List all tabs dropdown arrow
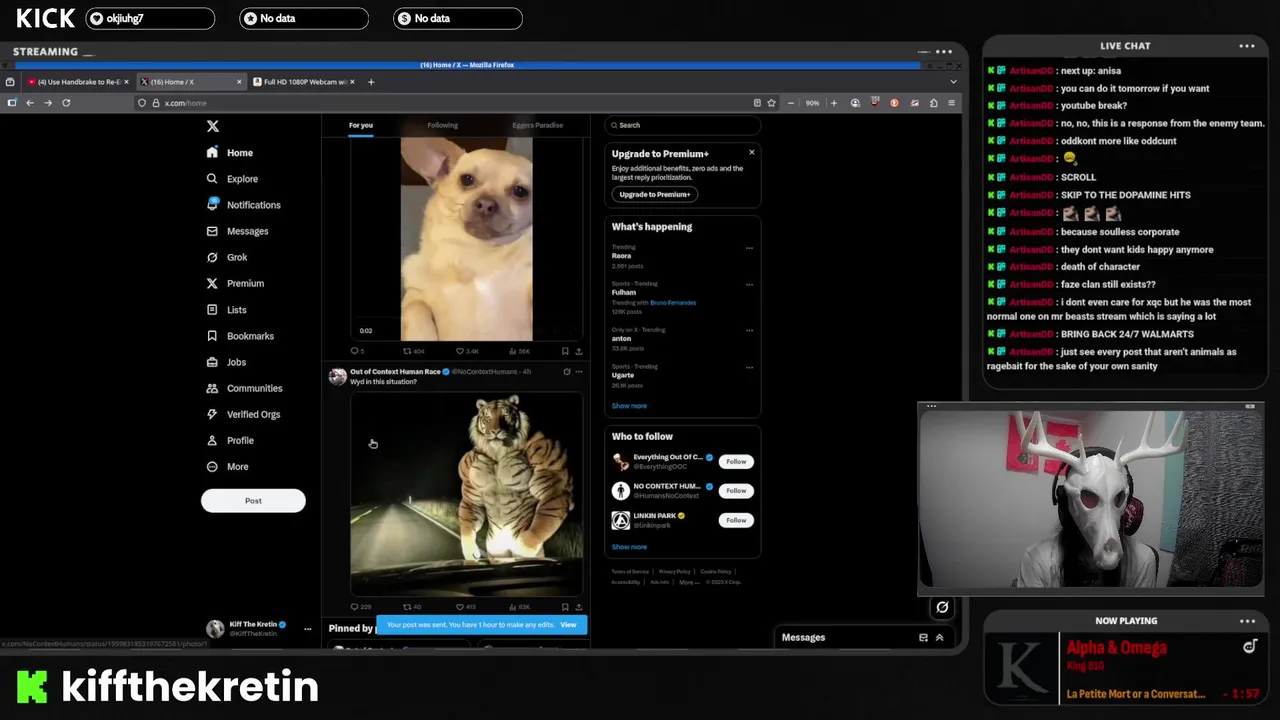This screenshot has width=1280, height=720. click(x=953, y=82)
